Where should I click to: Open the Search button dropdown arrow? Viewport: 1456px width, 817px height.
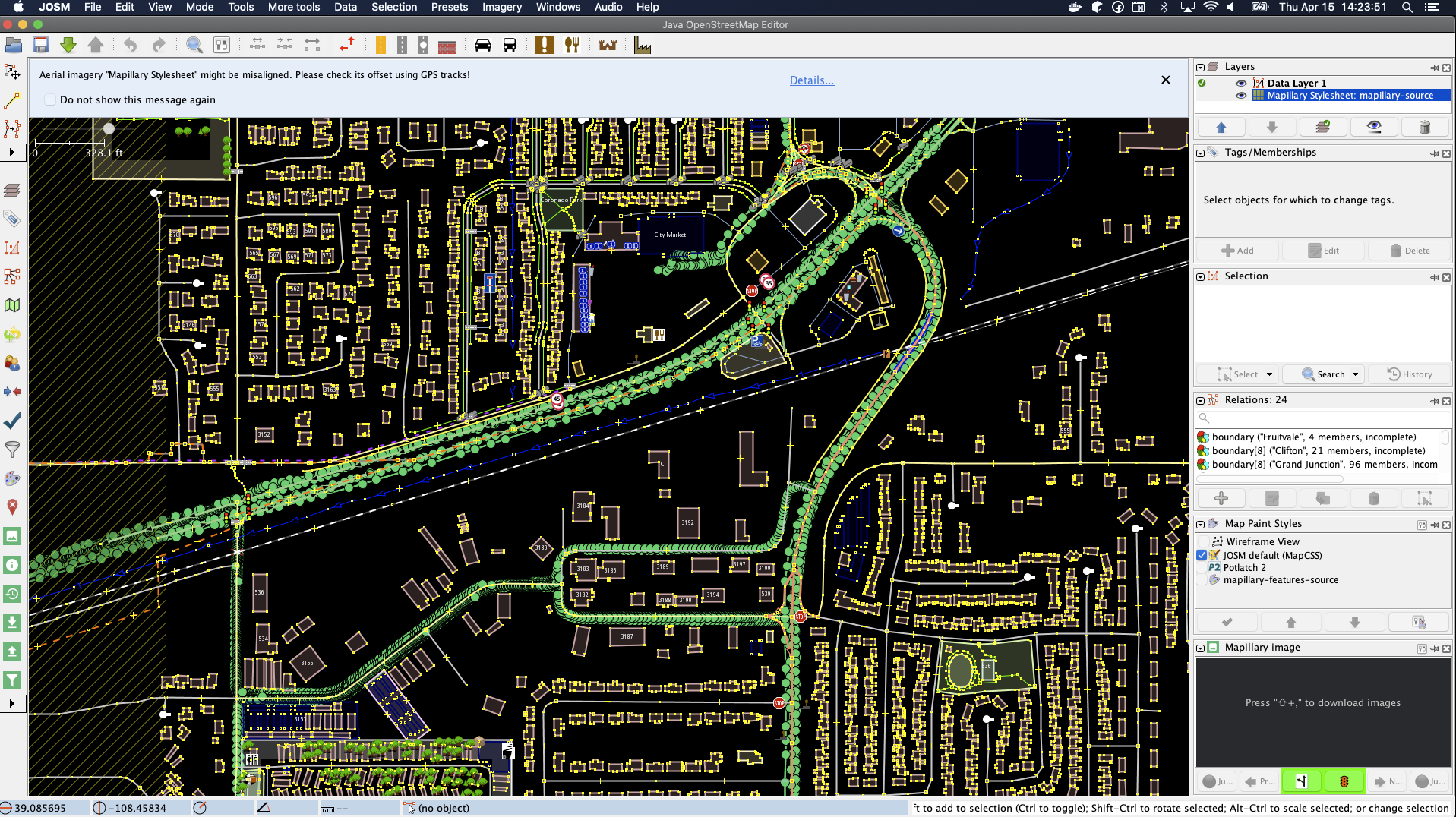click(x=1355, y=374)
